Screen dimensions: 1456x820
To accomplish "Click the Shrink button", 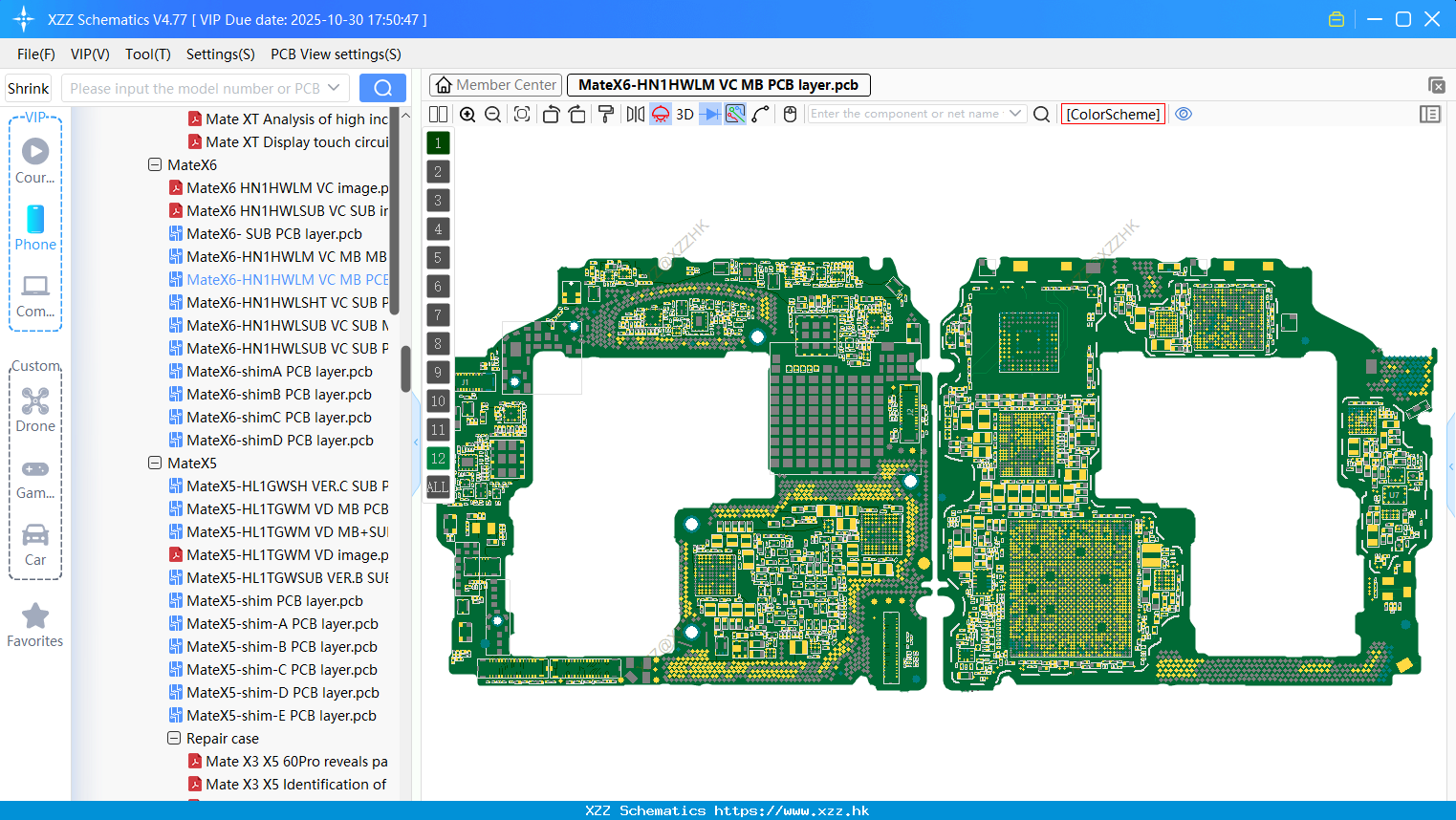I will point(29,88).
